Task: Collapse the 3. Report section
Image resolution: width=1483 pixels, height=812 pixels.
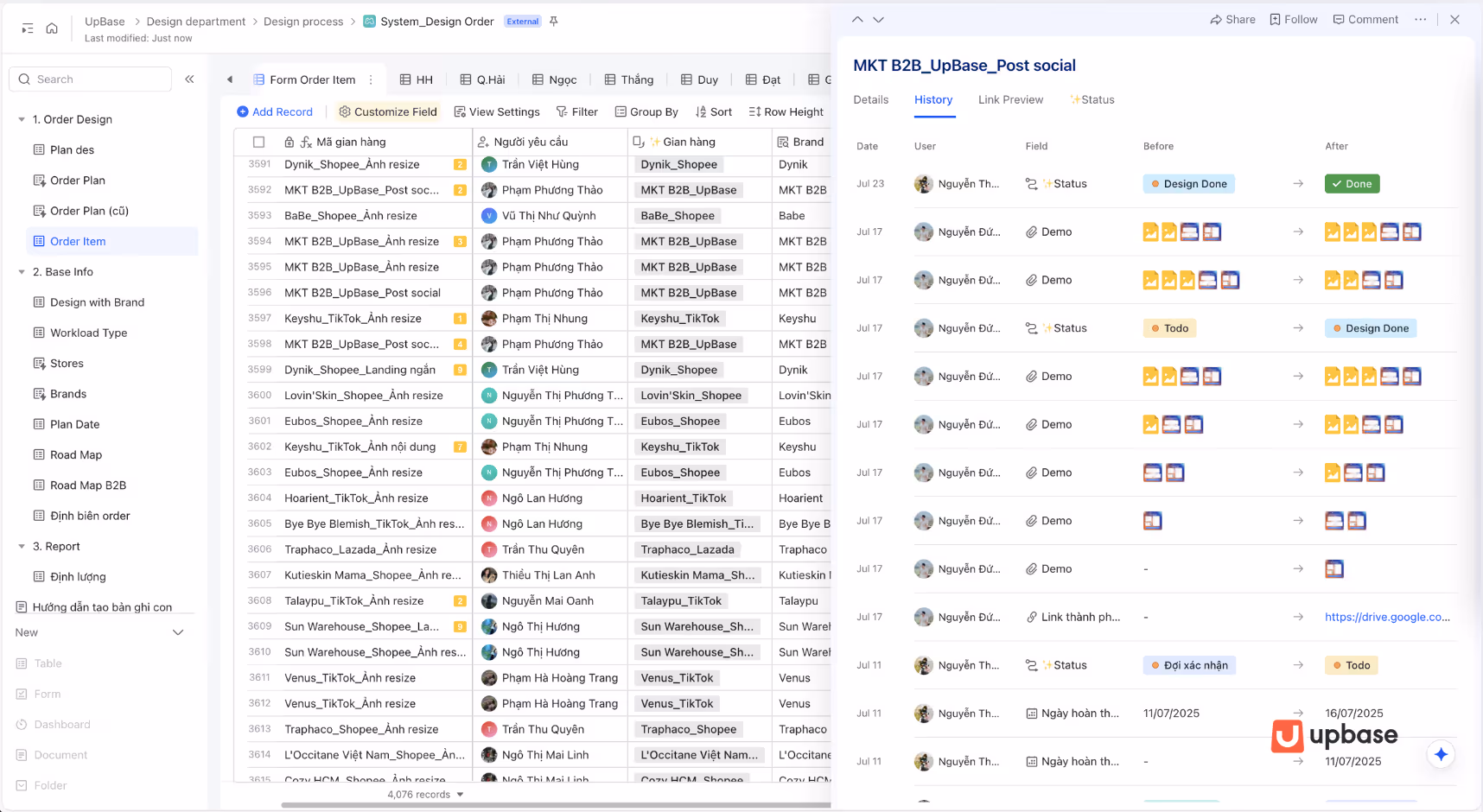Action: (22, 547)
